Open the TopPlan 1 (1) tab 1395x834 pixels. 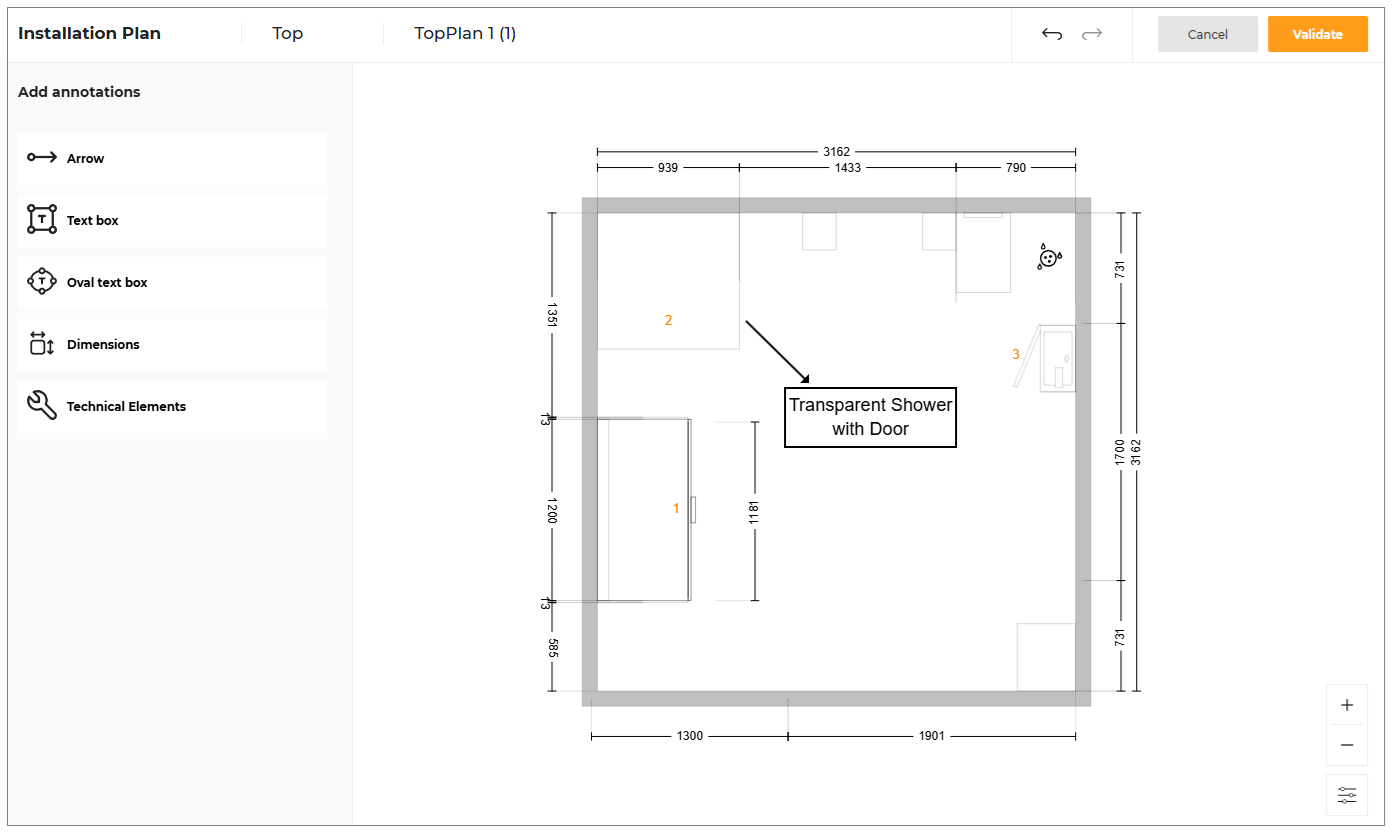click(x=465, y=34)
